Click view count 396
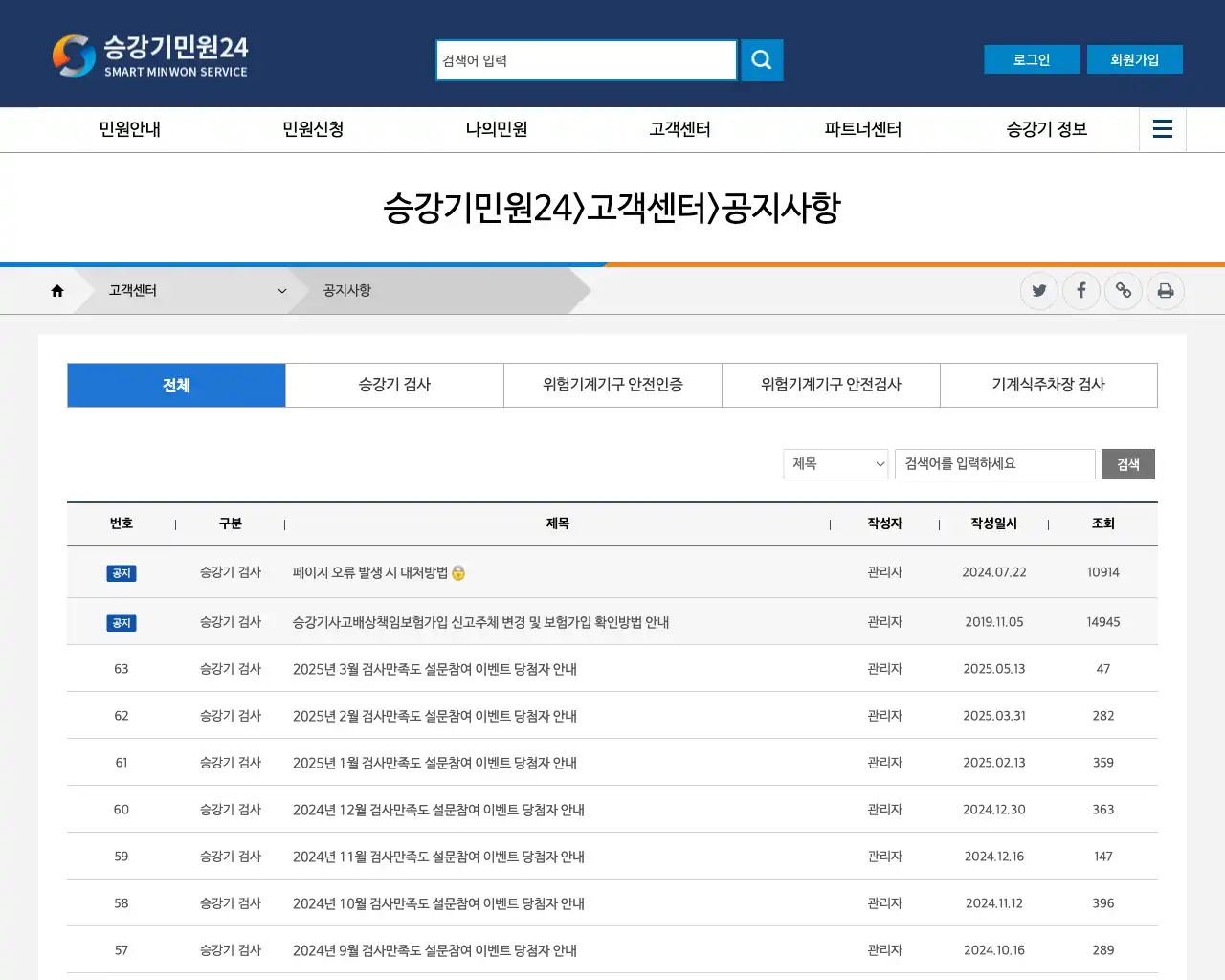This screenshot has height=980, width=1225. (1103, 903)
